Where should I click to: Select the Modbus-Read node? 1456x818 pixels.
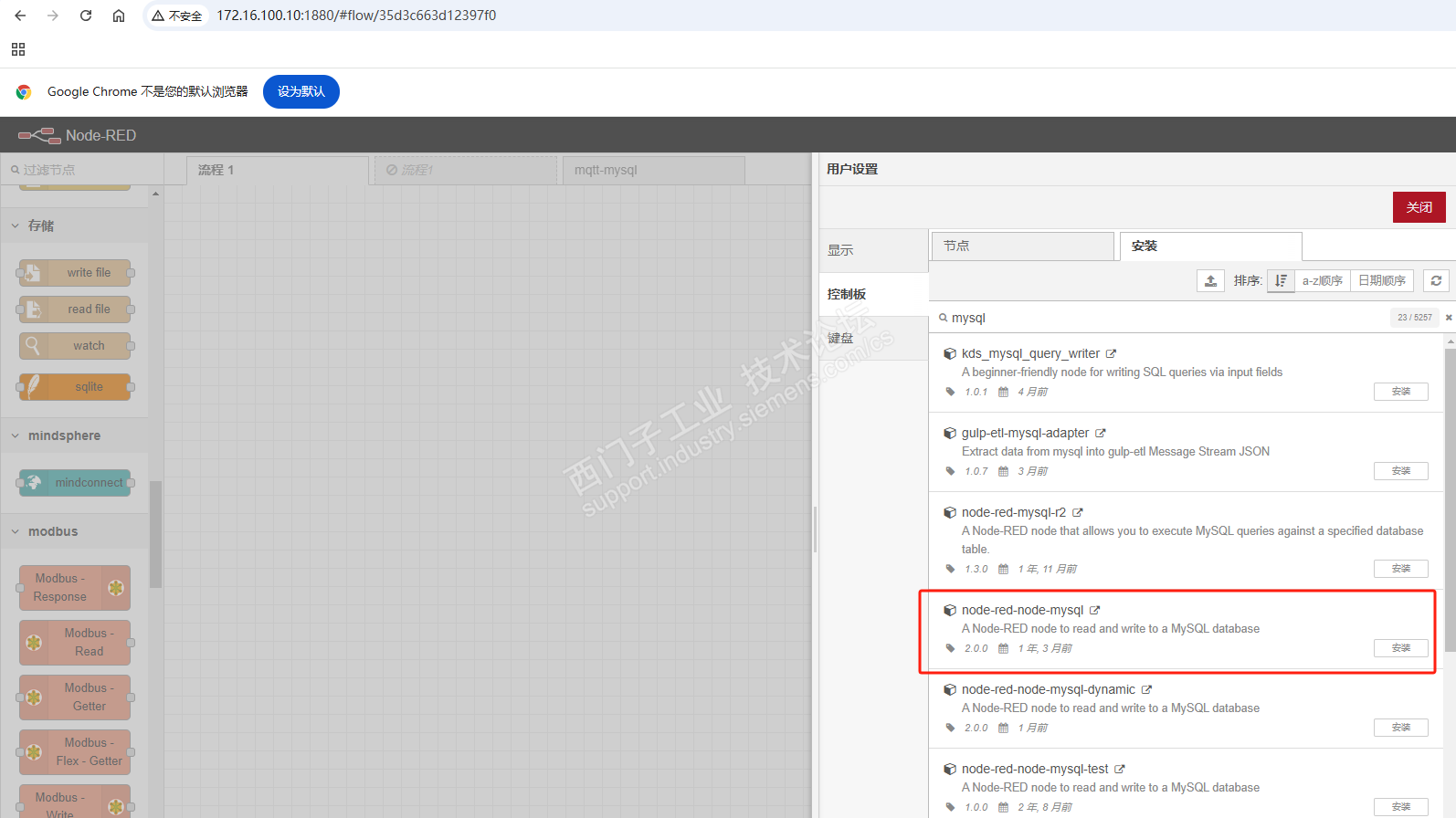coord(75,643)
